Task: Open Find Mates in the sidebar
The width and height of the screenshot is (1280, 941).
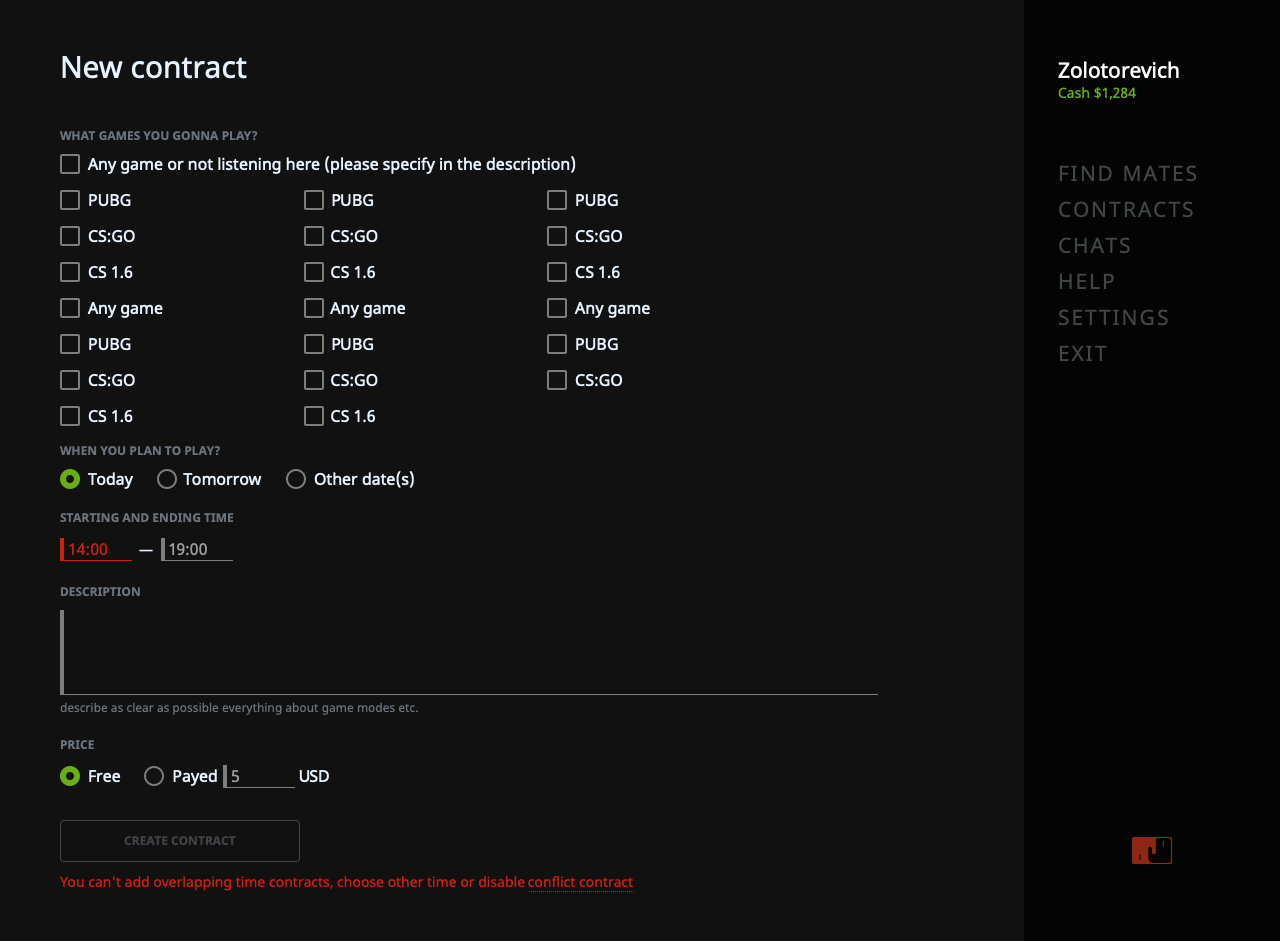Action: click(1128, 173)
